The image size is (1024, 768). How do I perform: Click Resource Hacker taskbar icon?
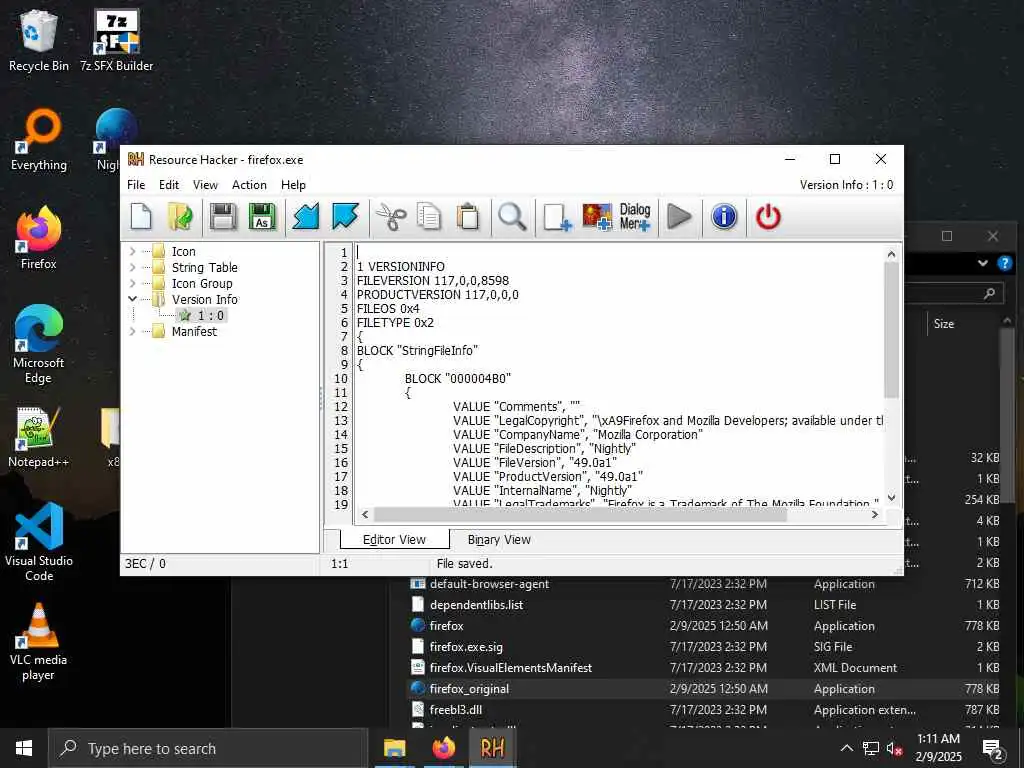click(492, 748)
